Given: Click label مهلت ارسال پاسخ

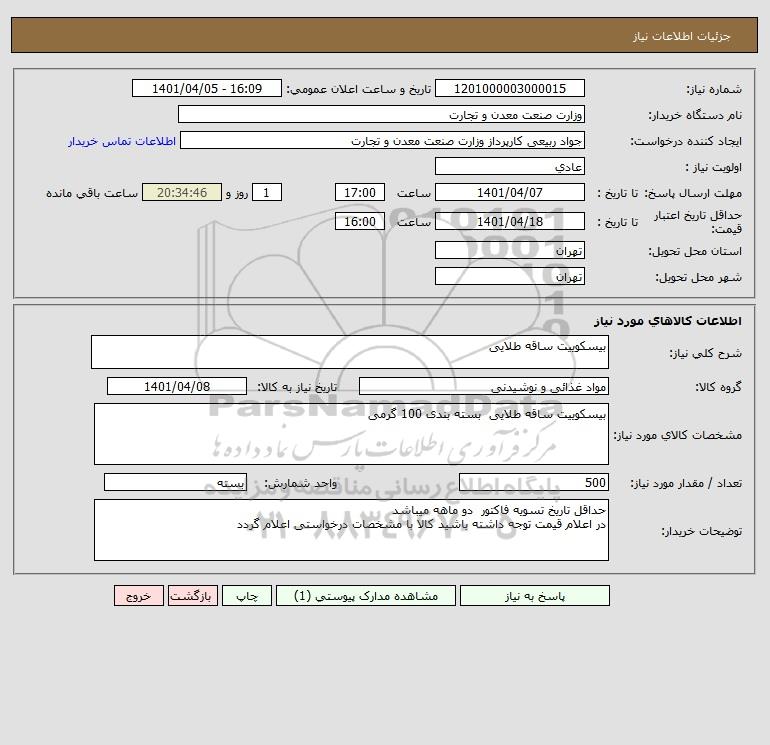Looking at the screenshot, I should (x=693, y=193).
